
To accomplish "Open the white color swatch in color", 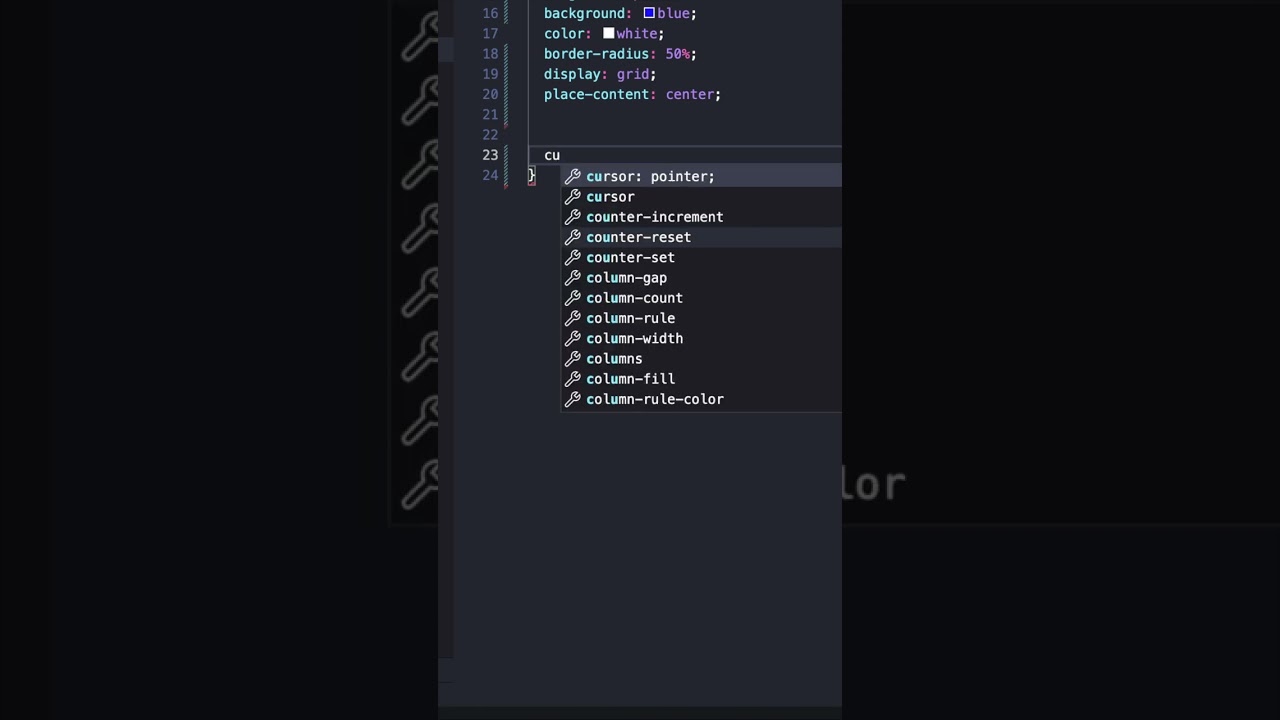I will click(x=608, y=33).
